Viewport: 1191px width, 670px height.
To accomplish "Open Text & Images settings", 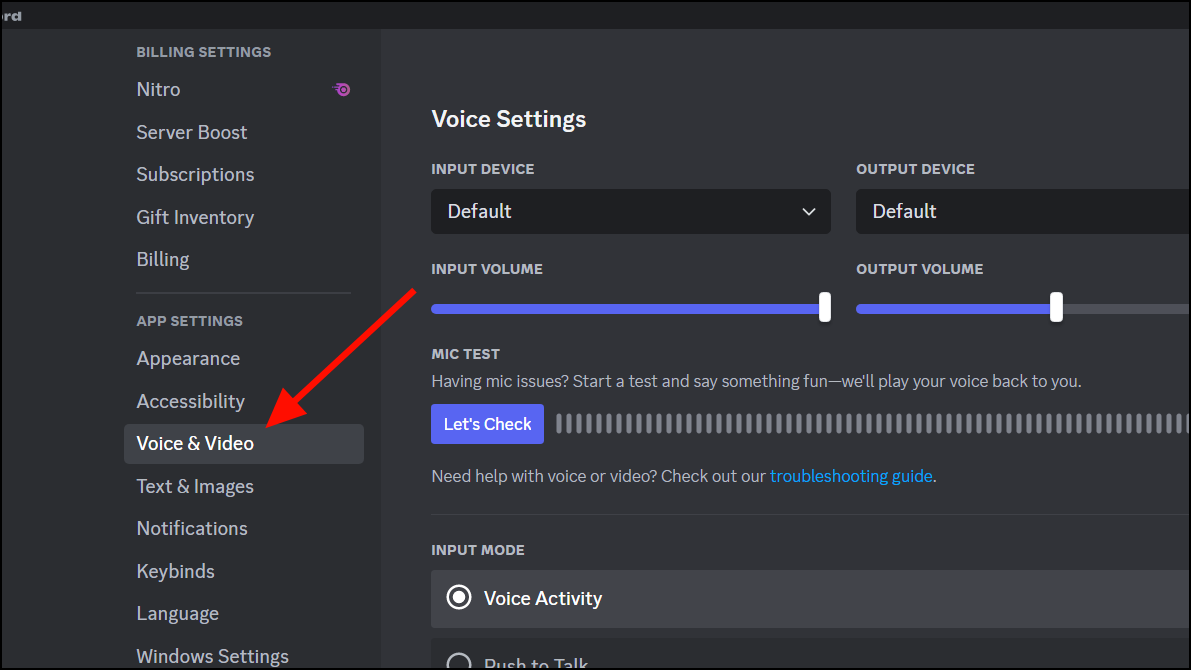I will click(194, 486).
